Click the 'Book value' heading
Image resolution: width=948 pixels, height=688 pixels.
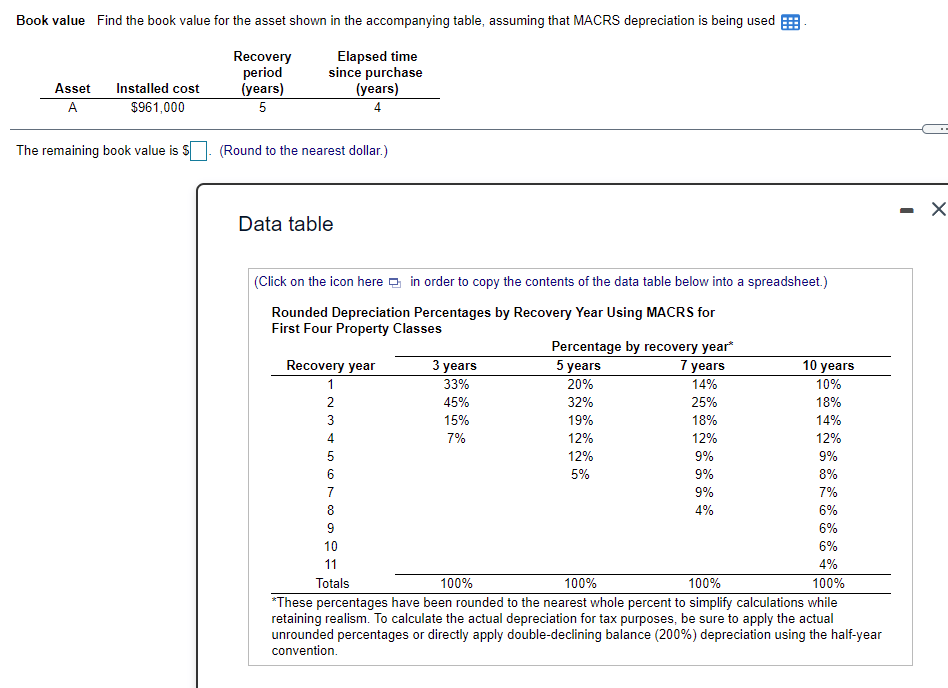(x=50, y=20)
